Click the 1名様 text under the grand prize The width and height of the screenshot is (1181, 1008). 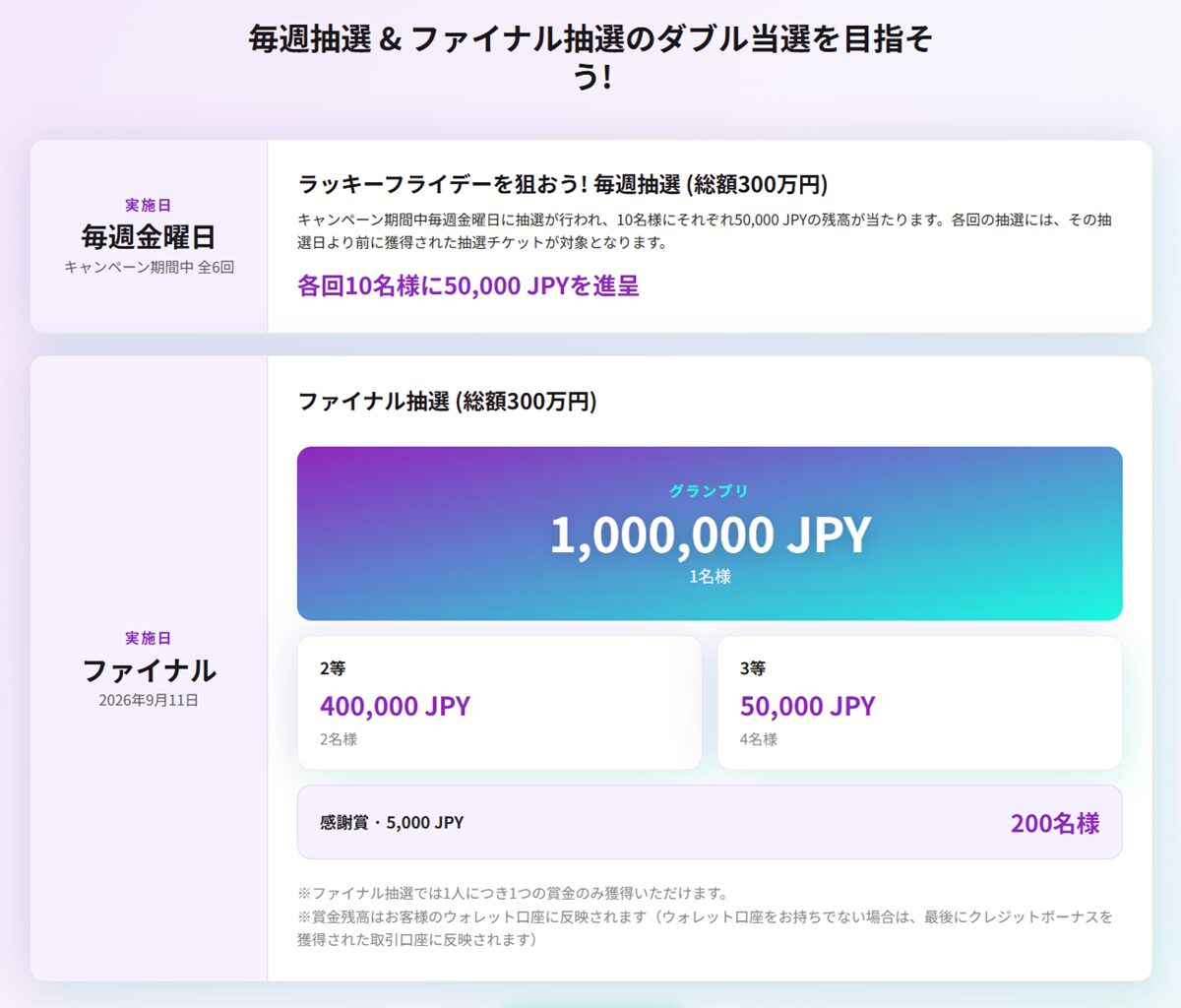coord(710,577)
